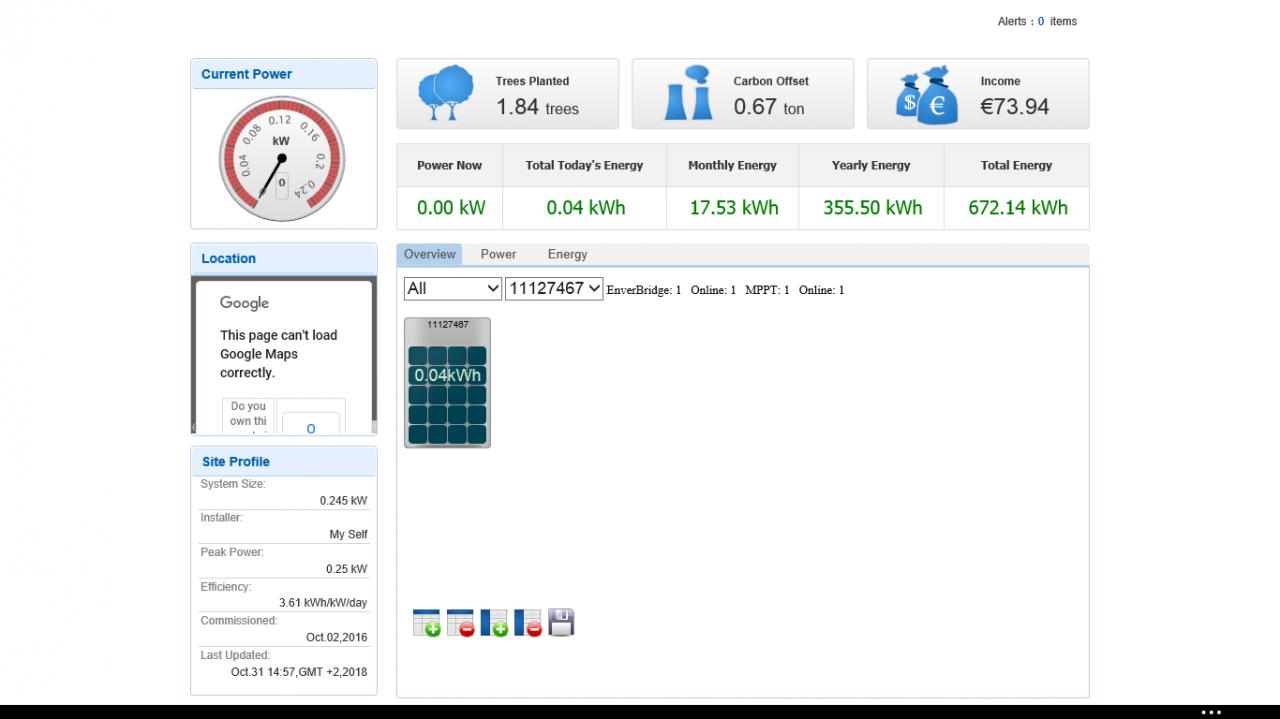1280x719 pixels.
Task: Click the Efficiency value 3.61 kWh/kW/day
Action: tap(323, 603)
